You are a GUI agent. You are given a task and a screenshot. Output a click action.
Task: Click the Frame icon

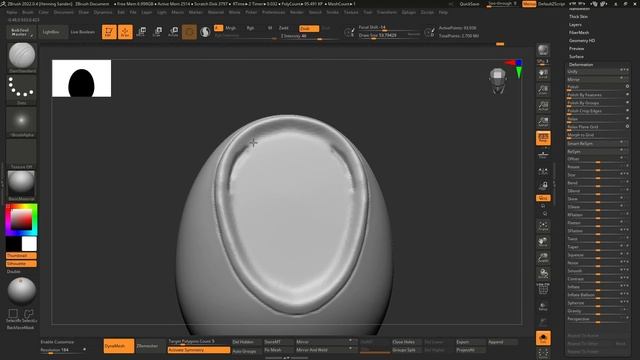click(543, 226)
